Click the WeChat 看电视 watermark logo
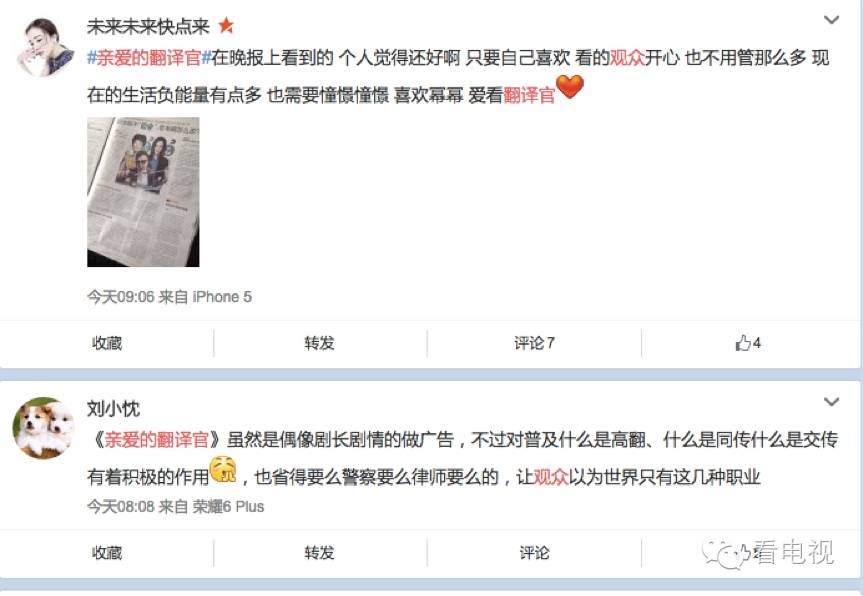The height and width of the screenshot is (596, 863). click(x=769, y=553)
